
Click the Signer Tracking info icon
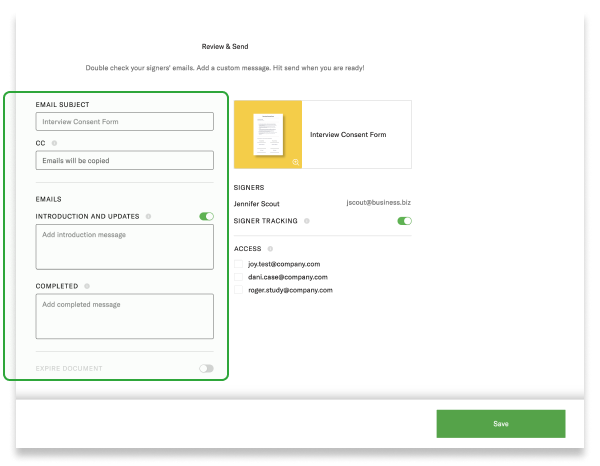tap(307, 221)
